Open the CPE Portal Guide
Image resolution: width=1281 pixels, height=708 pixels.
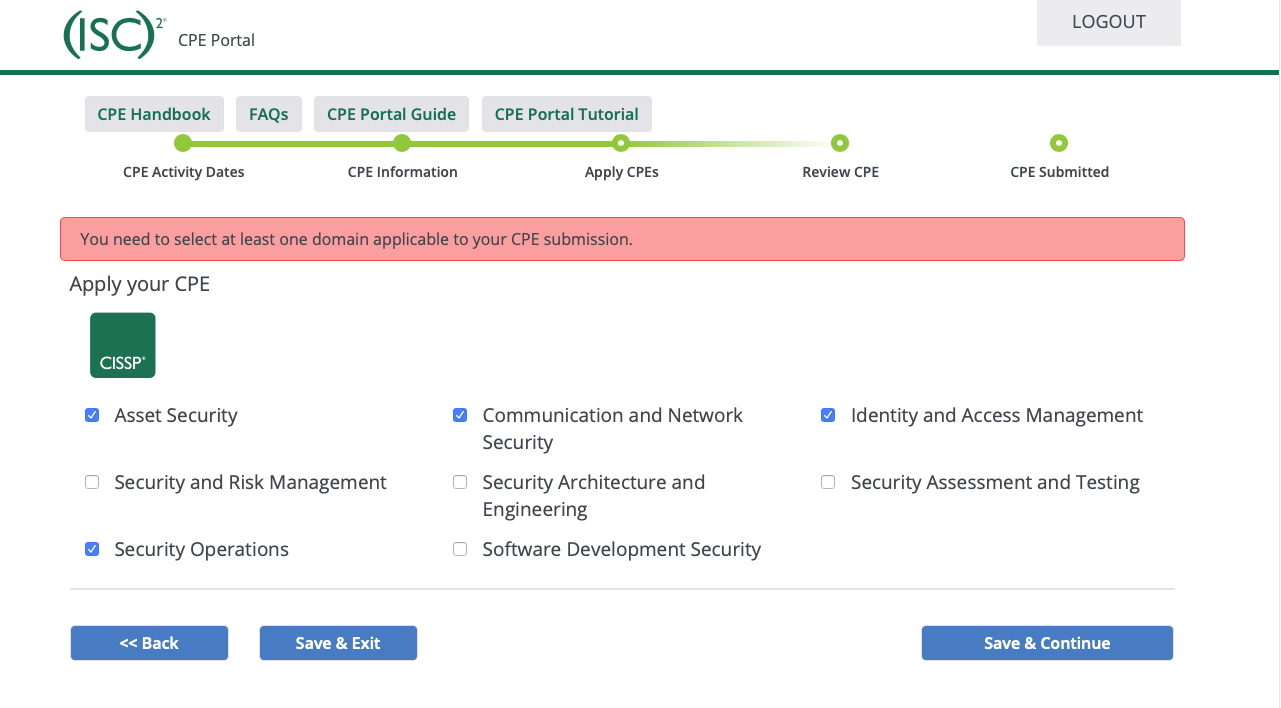tap(391, 114)
